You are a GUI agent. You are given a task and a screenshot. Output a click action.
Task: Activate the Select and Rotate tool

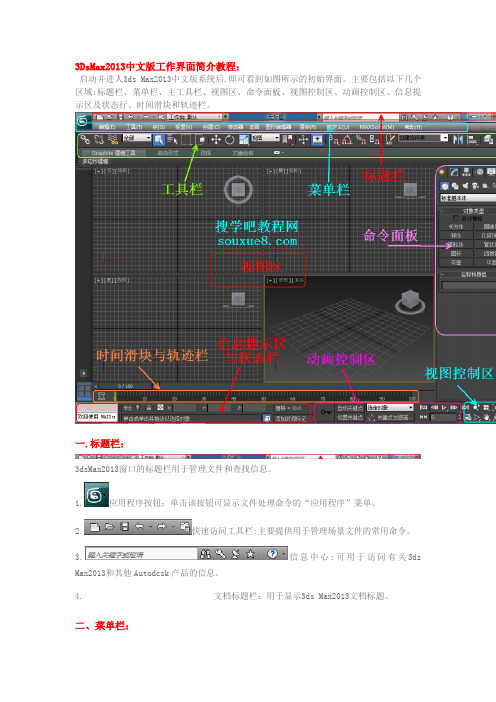point(230,140)
